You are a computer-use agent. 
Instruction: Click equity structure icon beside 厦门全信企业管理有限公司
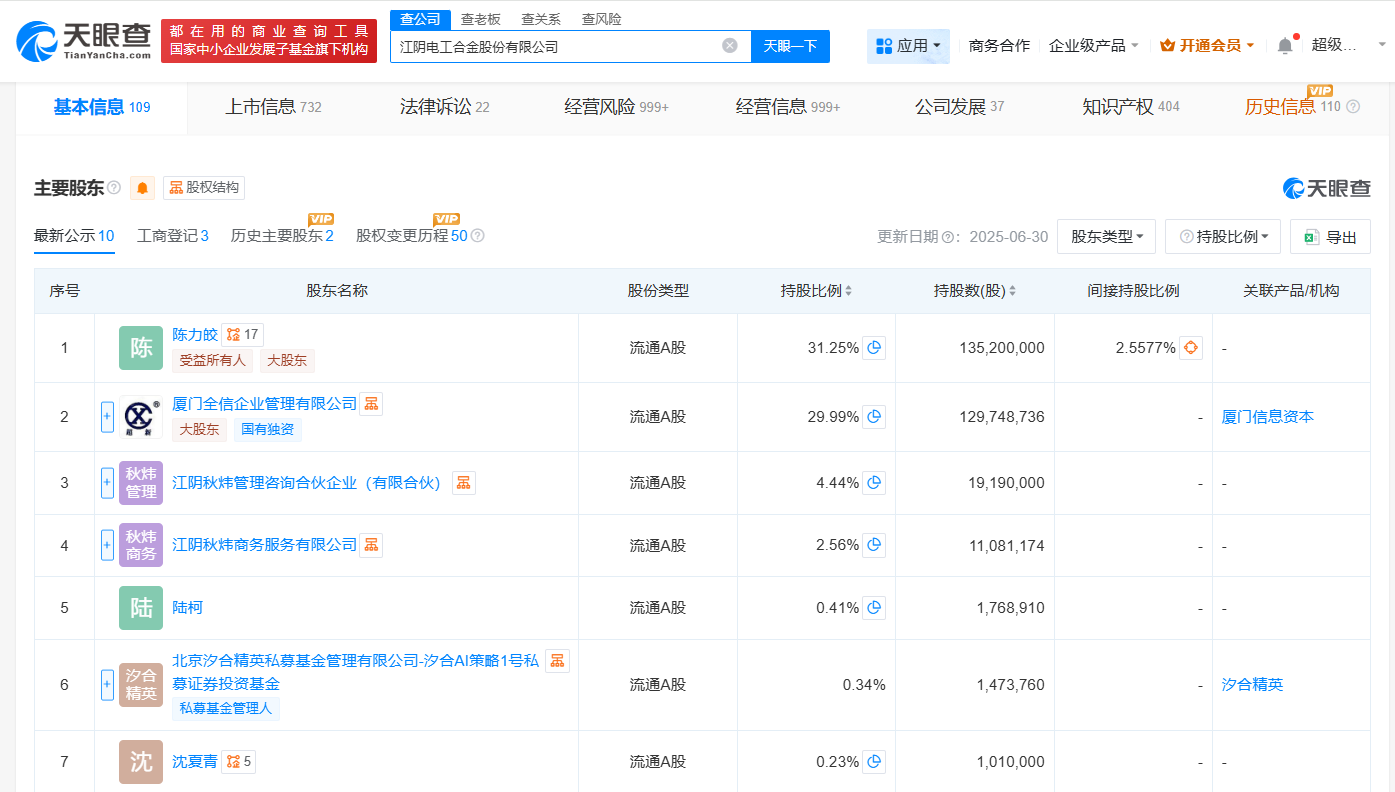(371, 403)
